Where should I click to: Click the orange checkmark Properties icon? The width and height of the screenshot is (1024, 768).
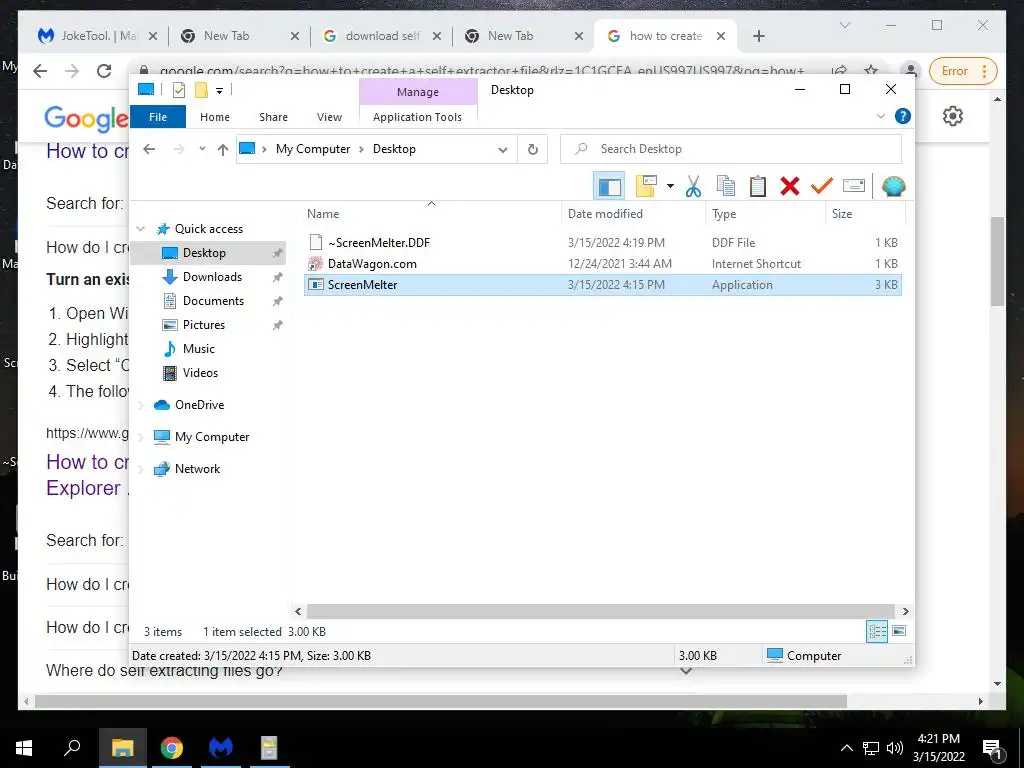tap(822, 187)
